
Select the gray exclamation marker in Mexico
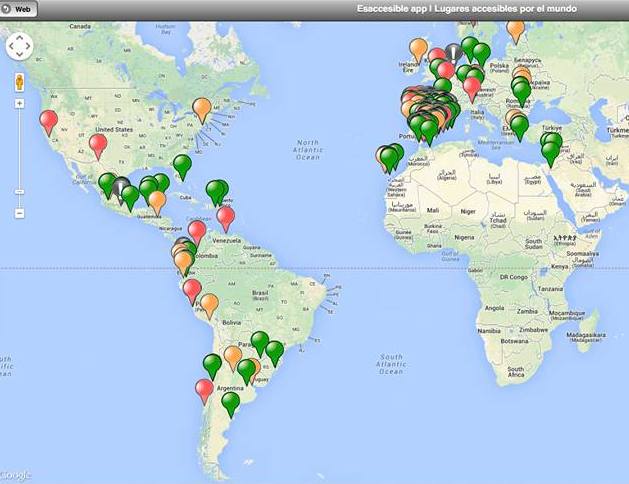pos(121,188)
